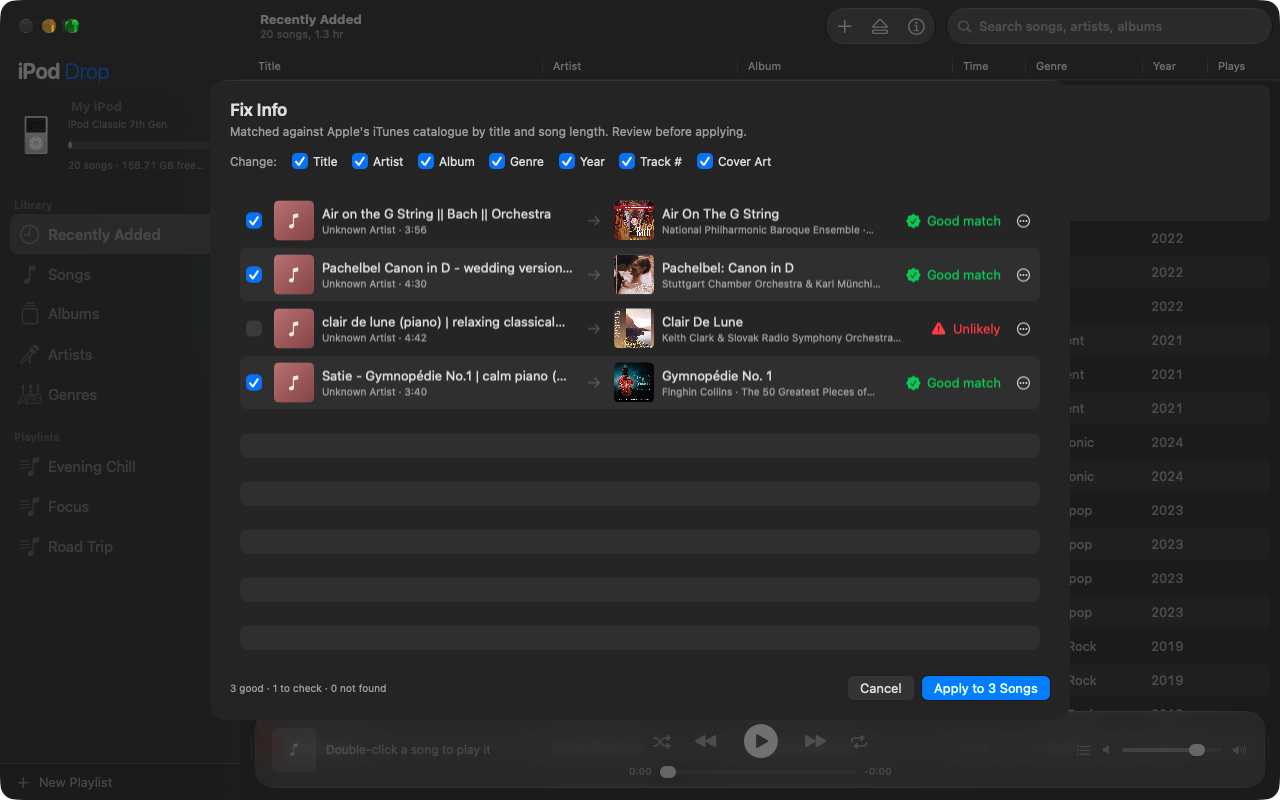
Task: Click the previous track (rewind) icon
Action: click(x=706, y=741)
